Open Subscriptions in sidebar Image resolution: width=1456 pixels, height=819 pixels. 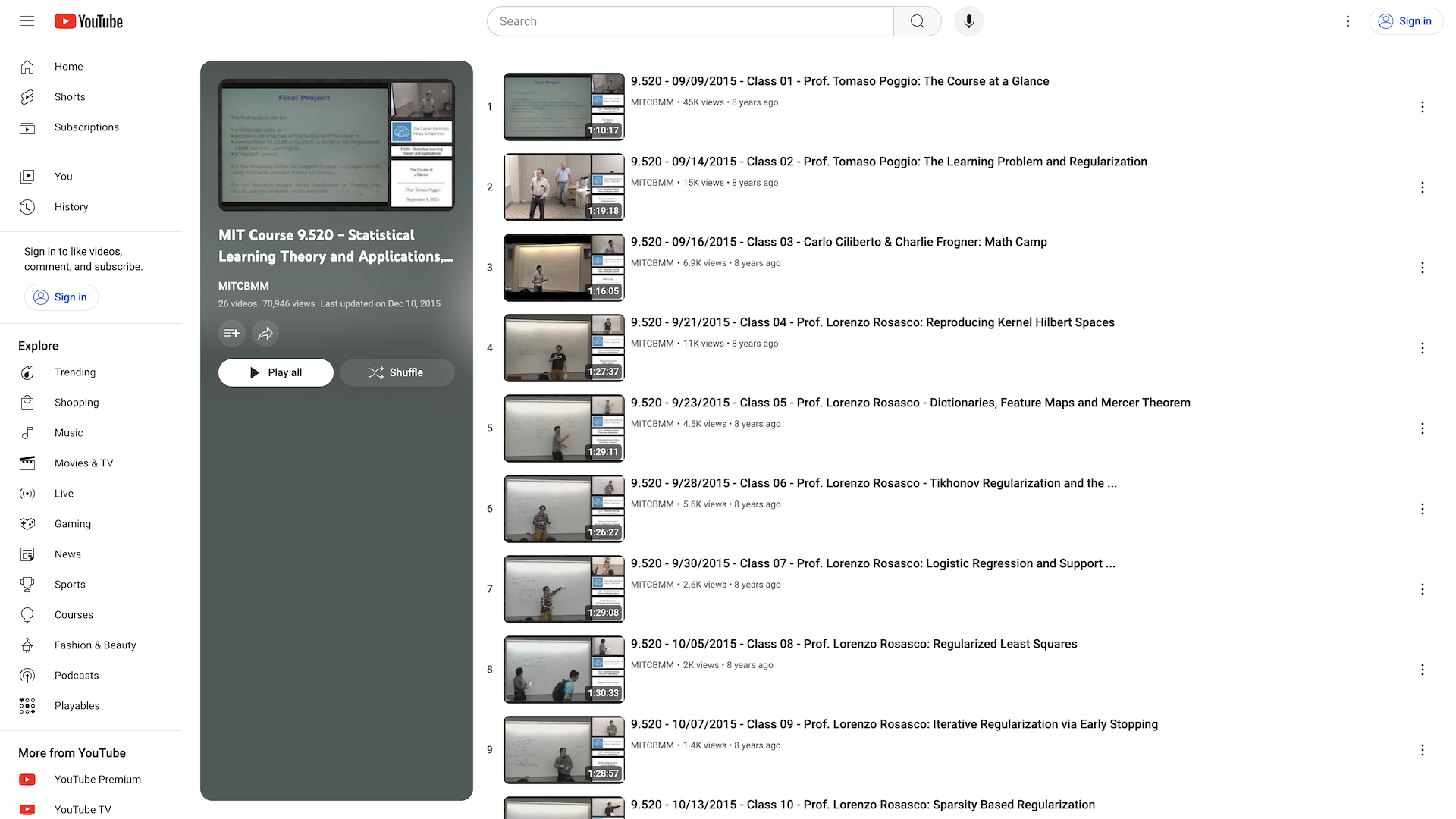click(x=91, y=127)
